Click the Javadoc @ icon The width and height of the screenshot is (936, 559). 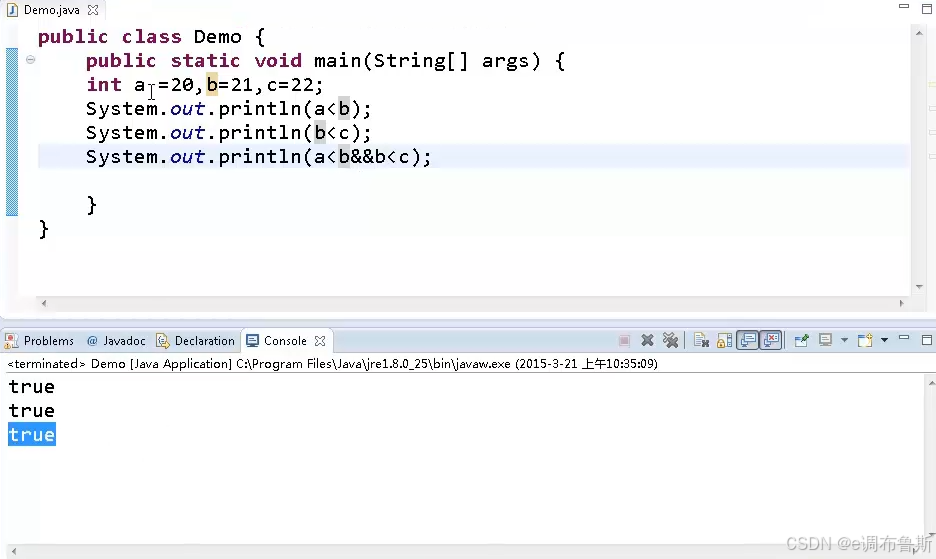92,341
